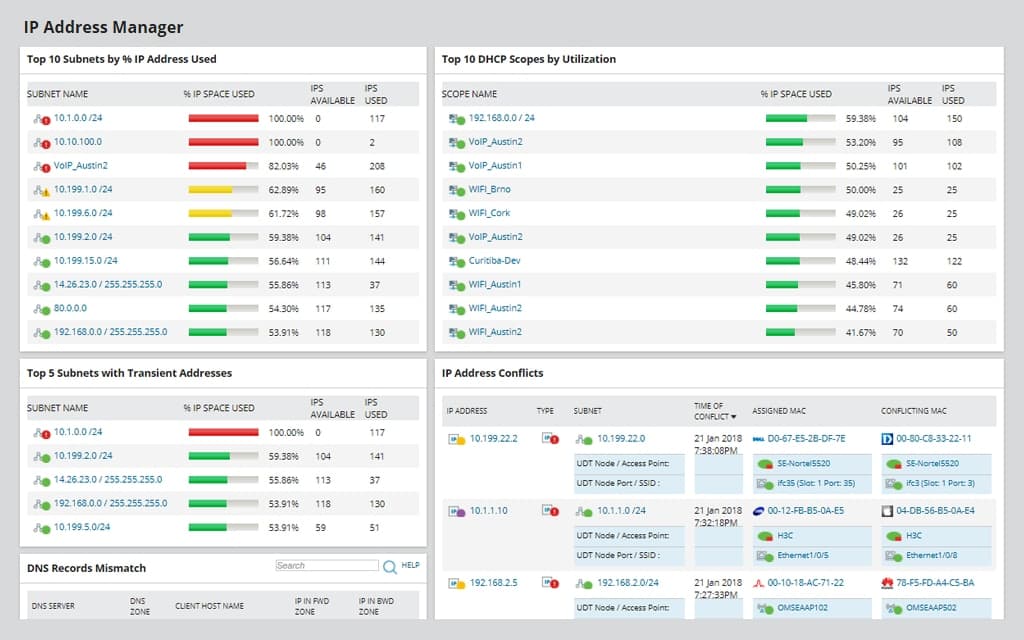Click the red utilization bar for 10.1.0.0/24
This screenshot has width=1024, height=640.
coord(222,117)
